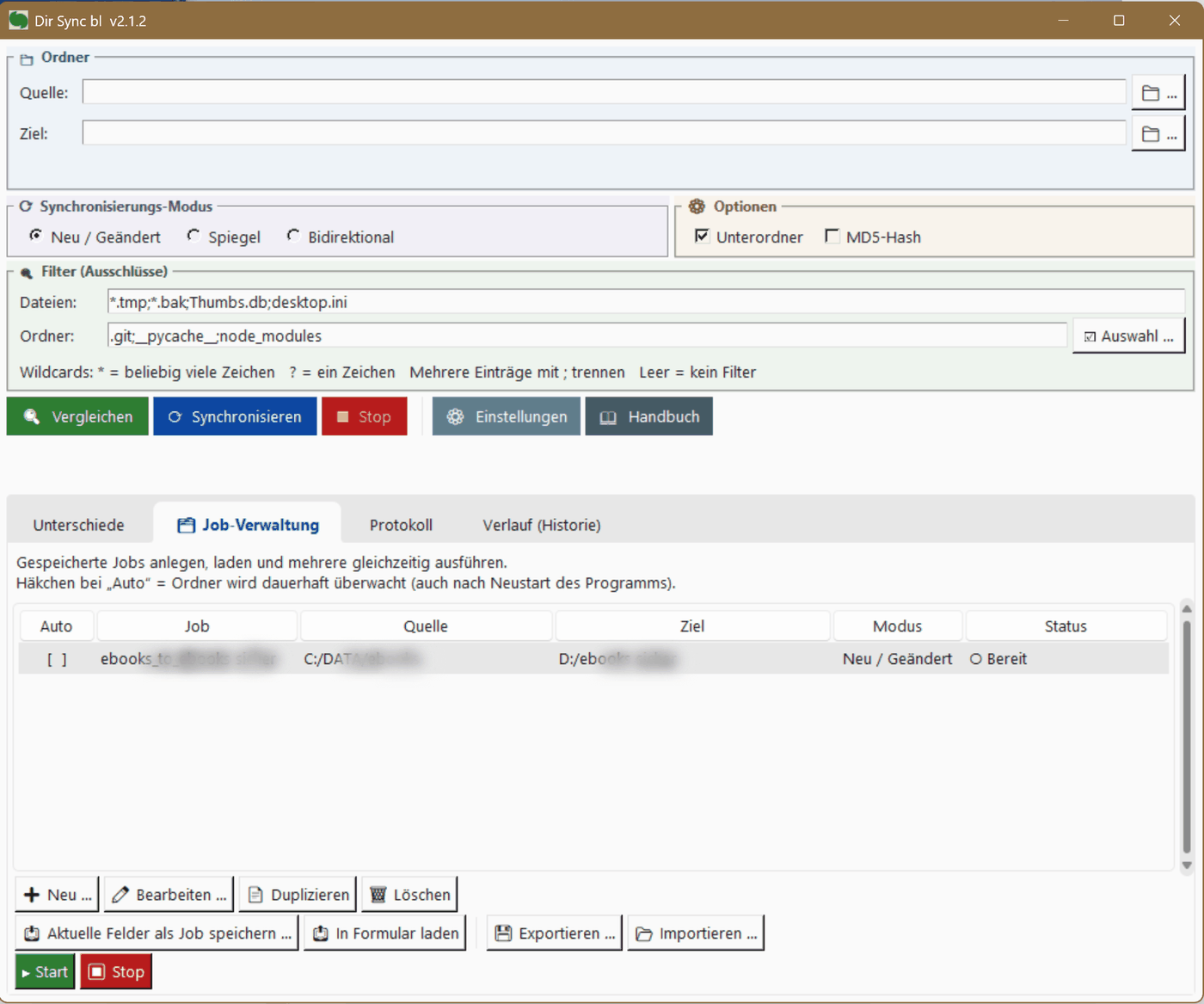This screenshot has height=1004, width=1204.
Task: Open the Handbuch manual
Action: pyautogui.click(x=649, y=416)
